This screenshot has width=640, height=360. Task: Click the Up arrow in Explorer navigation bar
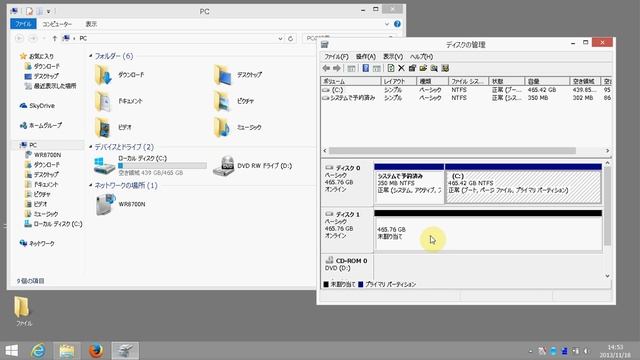[54, 38]
